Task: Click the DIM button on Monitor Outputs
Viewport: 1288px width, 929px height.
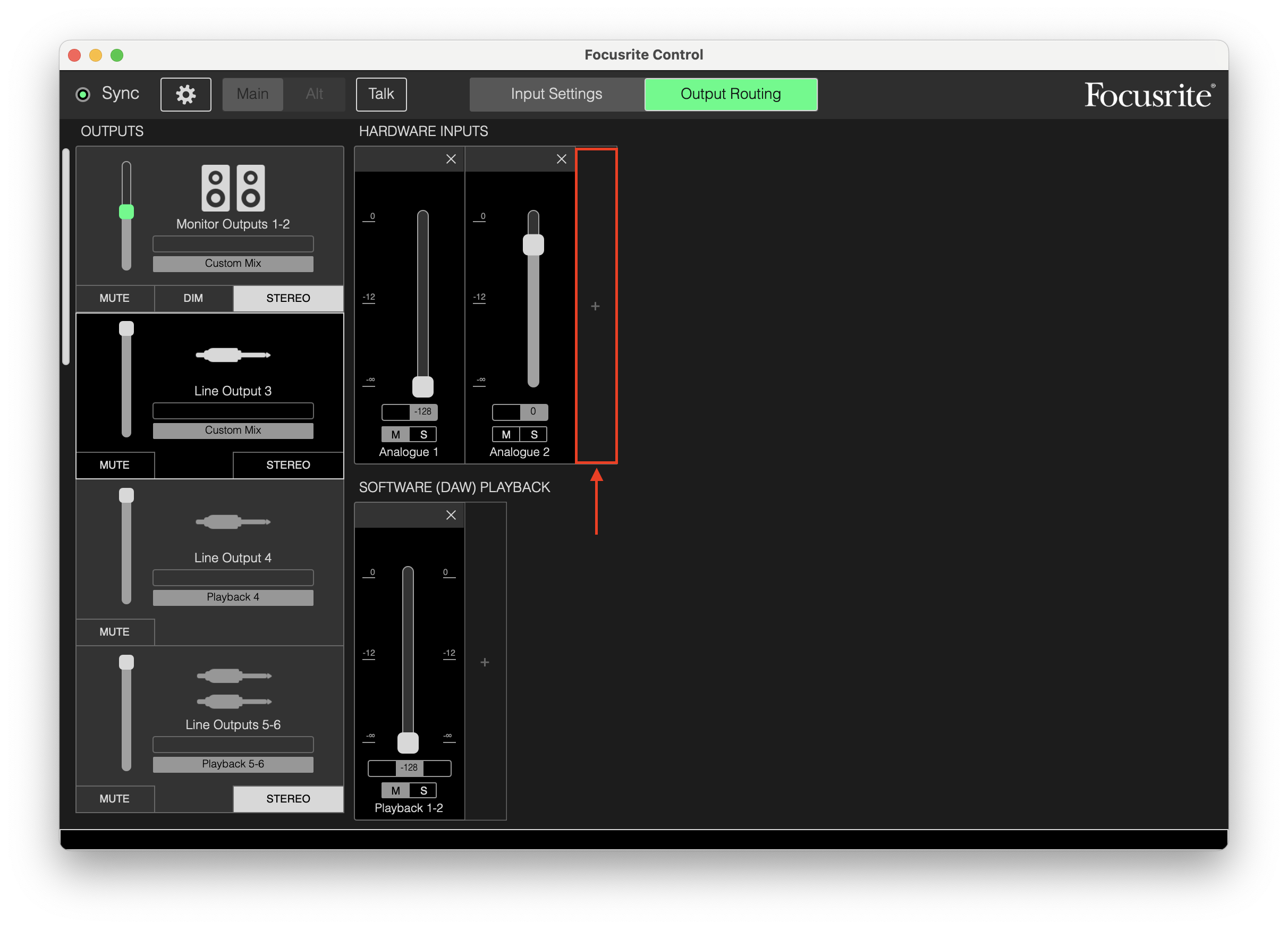Action: (193, 298)
